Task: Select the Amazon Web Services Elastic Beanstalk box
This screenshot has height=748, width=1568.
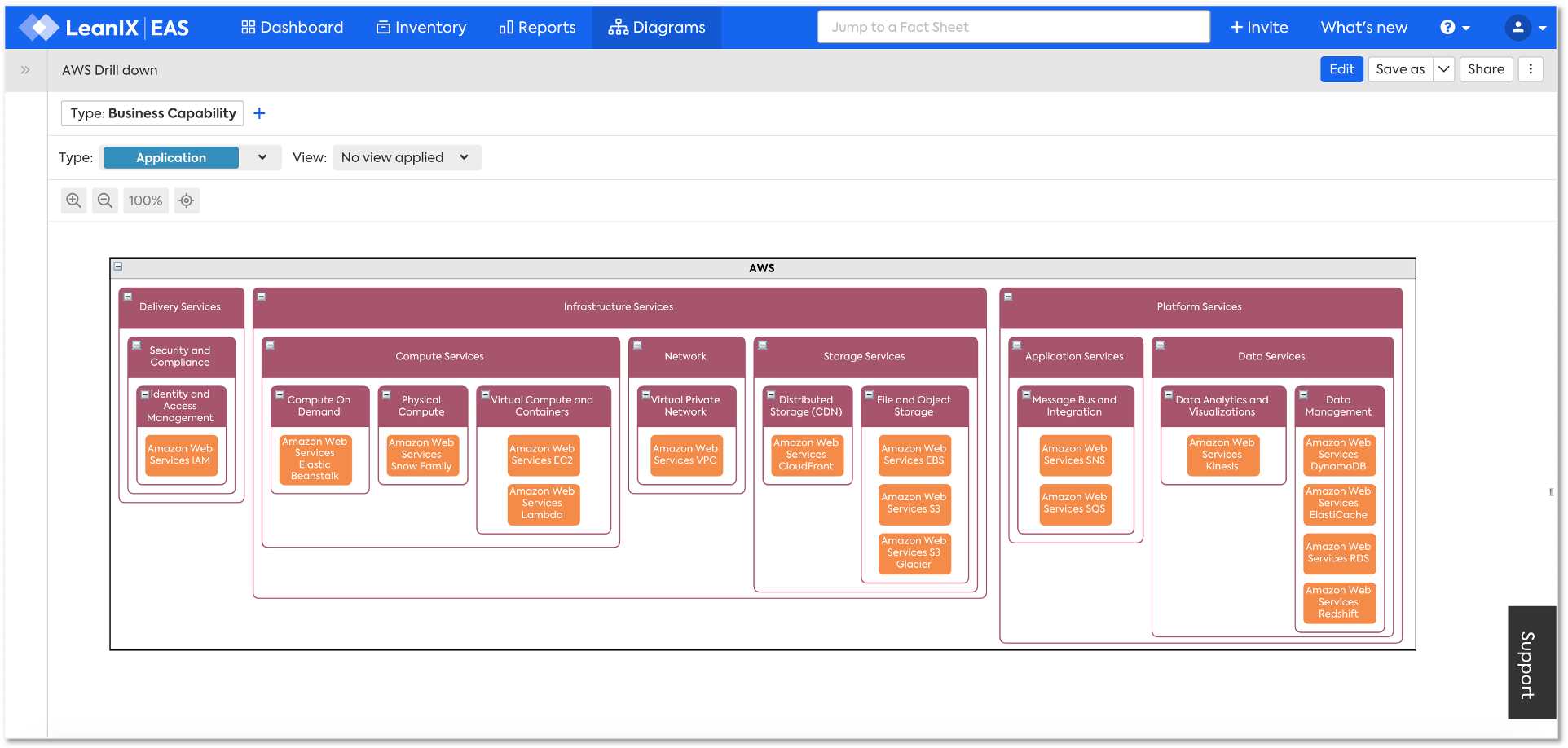Action: (x=315, y=460)
